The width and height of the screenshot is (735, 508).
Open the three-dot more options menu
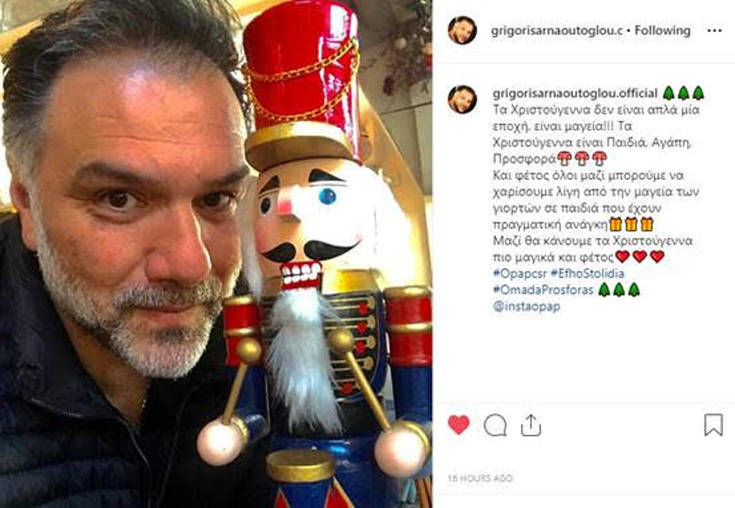point(714,31)
